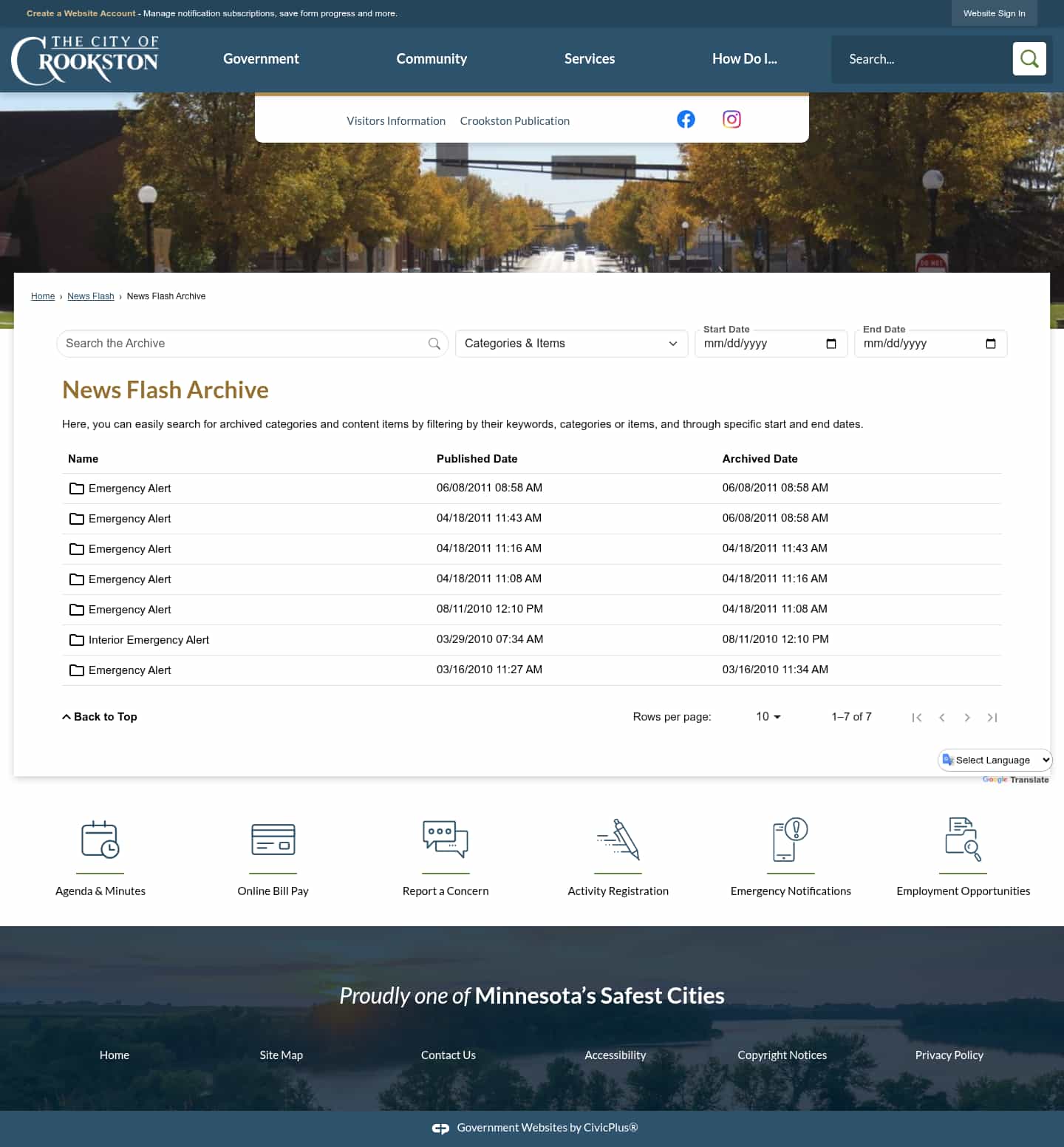Open the Start Date calendar picker icon
The height and width of the screenshot is (1147, 1064).
point(831,344)
